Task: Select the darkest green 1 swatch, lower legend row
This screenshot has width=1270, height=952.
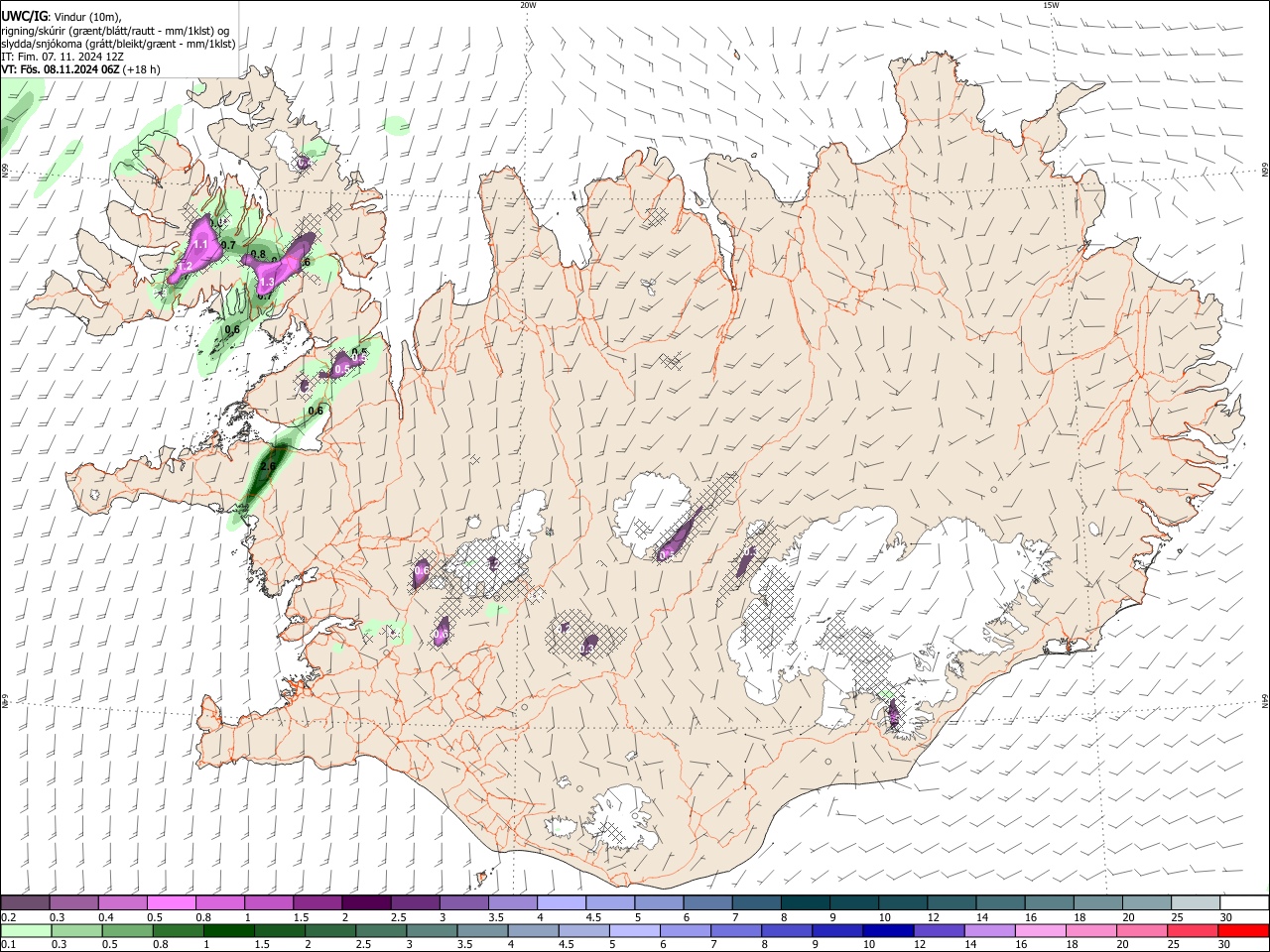Action: click(228, 930)
